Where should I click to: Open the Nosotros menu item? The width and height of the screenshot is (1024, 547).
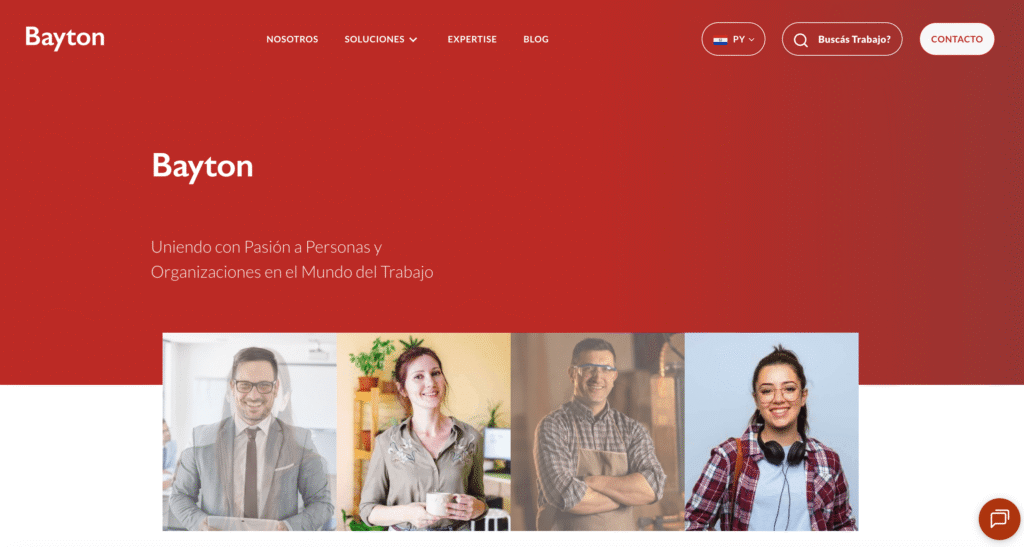tap(292, 39)
